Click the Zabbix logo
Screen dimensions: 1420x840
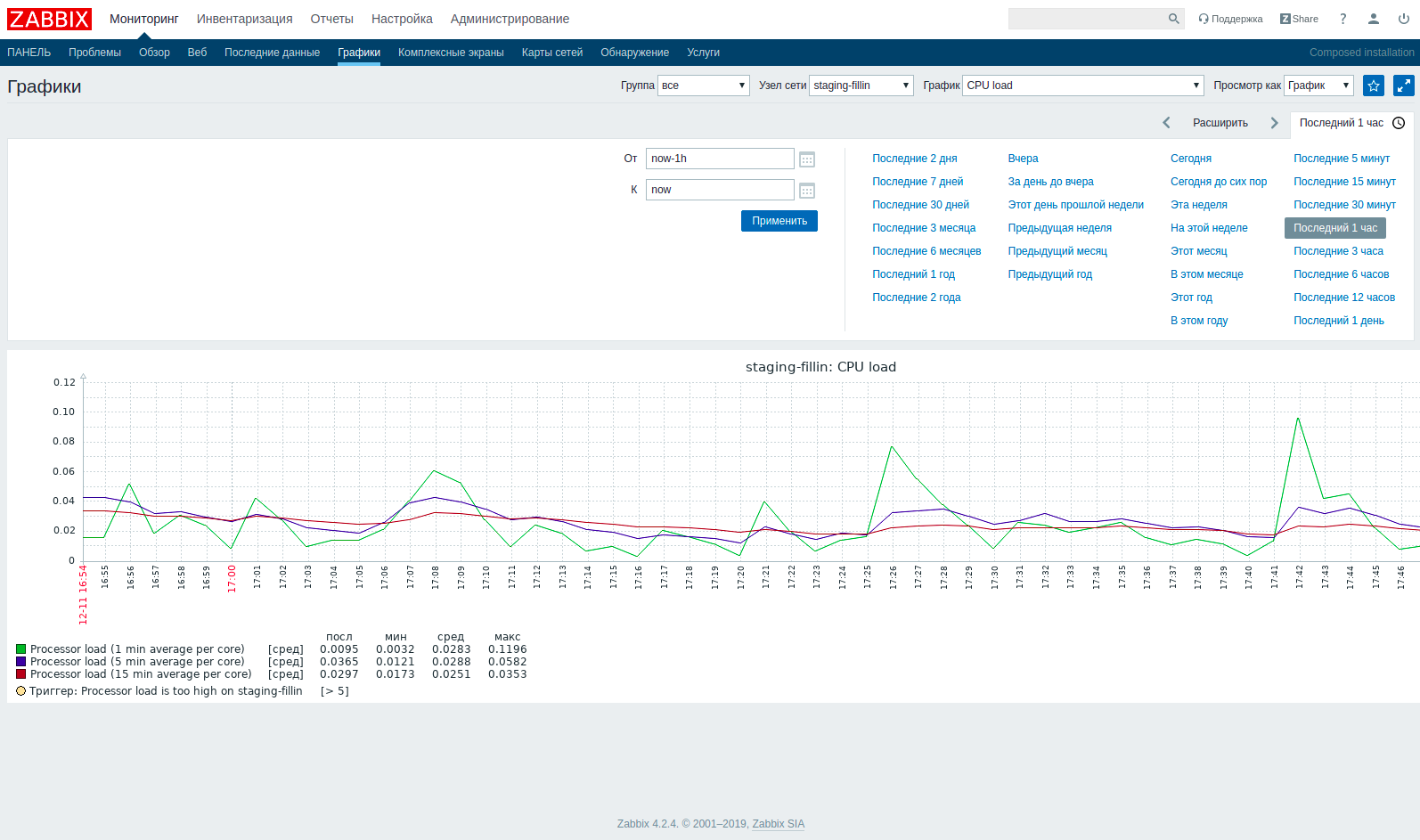click(x=49, y=19)
